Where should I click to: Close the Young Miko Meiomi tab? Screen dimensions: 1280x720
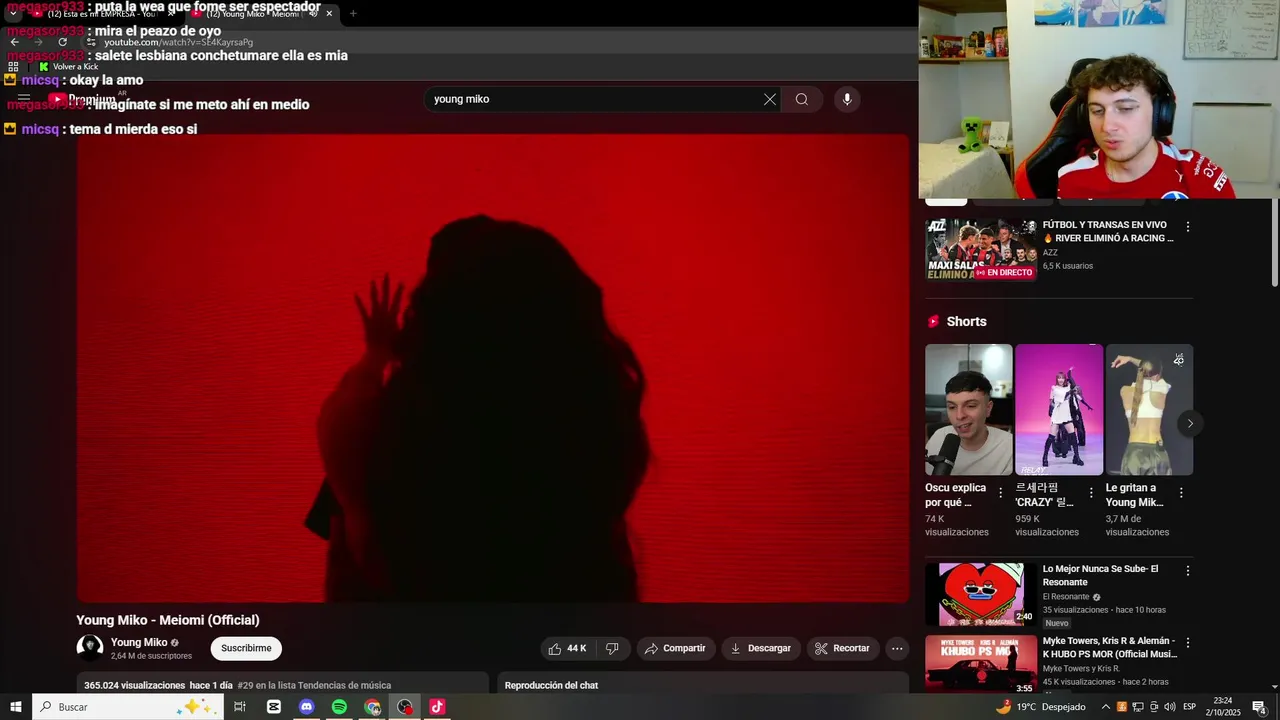click(329, 13)
